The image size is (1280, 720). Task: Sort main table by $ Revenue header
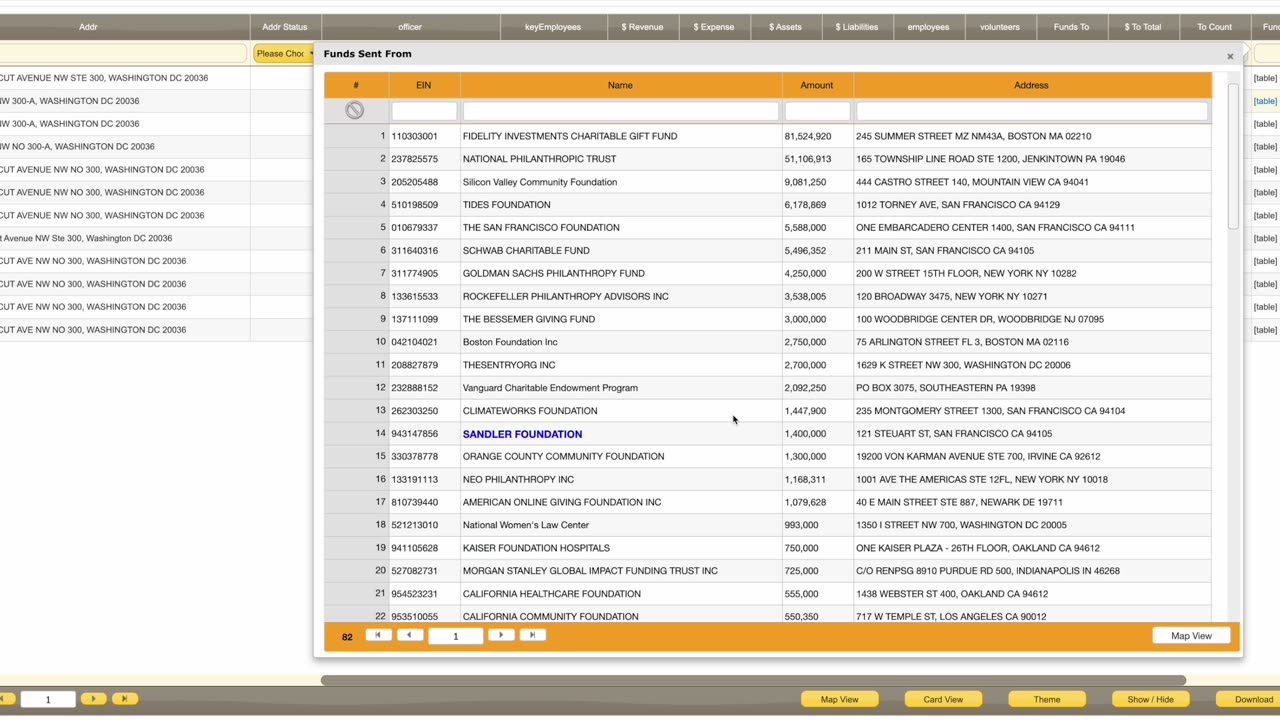[642, 27]
